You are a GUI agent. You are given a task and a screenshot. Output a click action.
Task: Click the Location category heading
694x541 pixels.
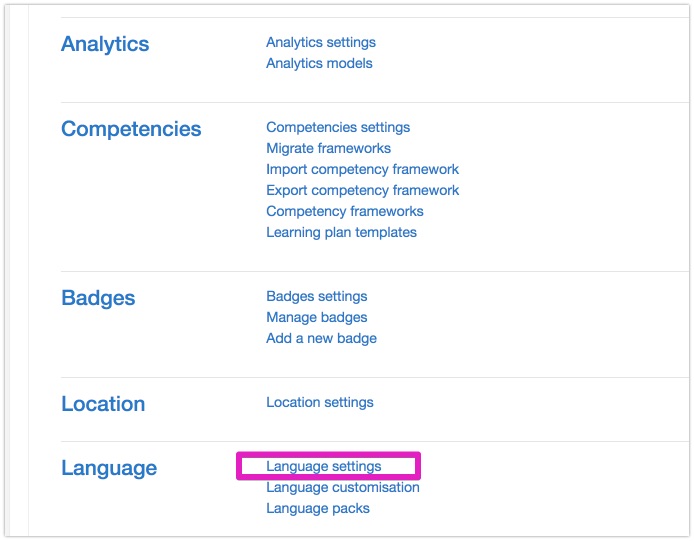(103, 404)
